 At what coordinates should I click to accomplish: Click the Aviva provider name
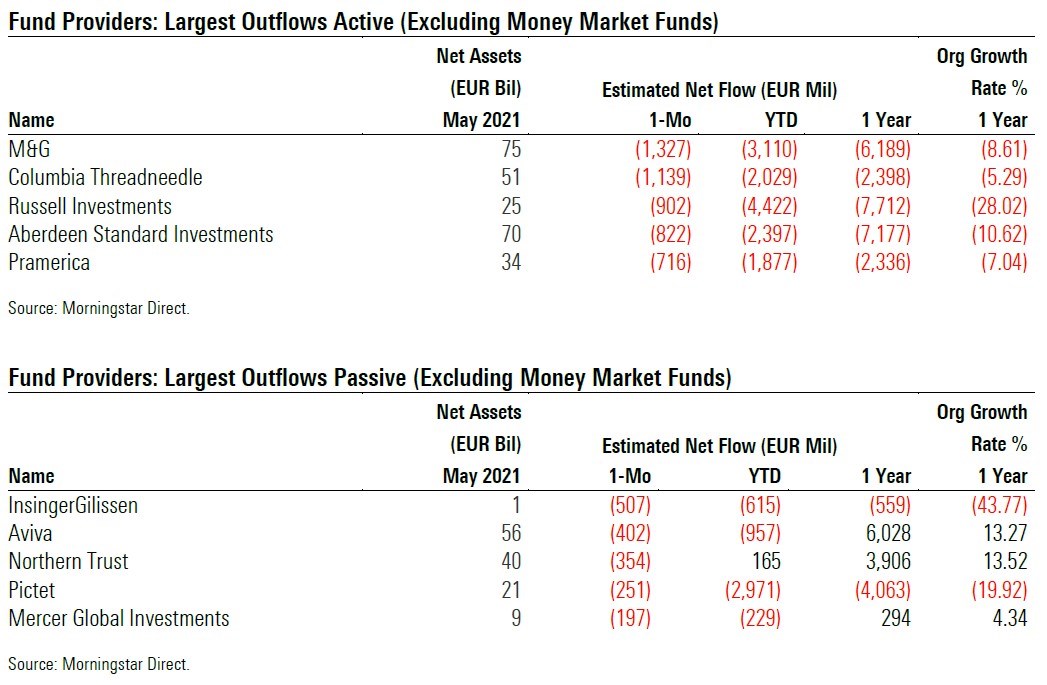click(x=32, y=533)
